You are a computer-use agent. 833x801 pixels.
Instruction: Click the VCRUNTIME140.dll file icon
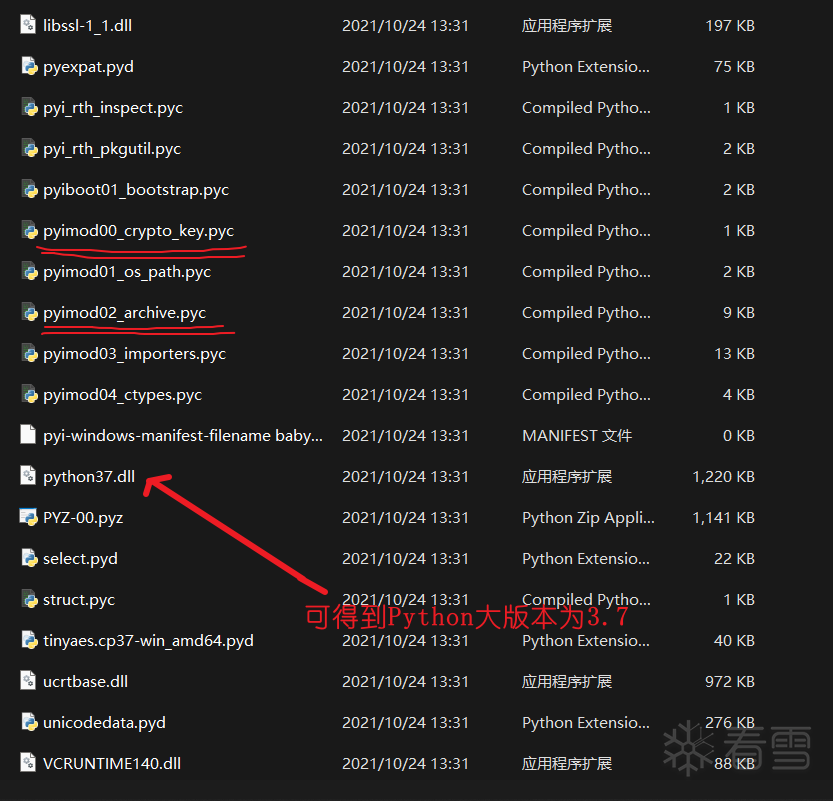28,763
